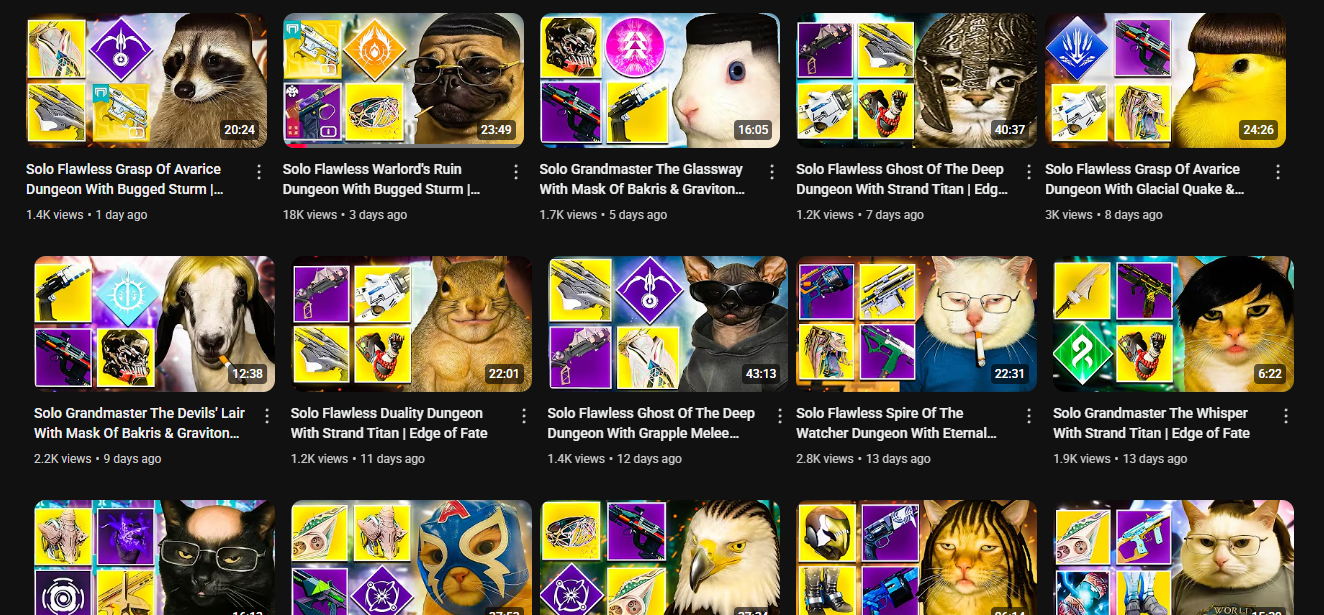1324x615 pixels.
Task: Click title Solo Flawless Duality Dungeon
Action: click(x=387, y=413)
